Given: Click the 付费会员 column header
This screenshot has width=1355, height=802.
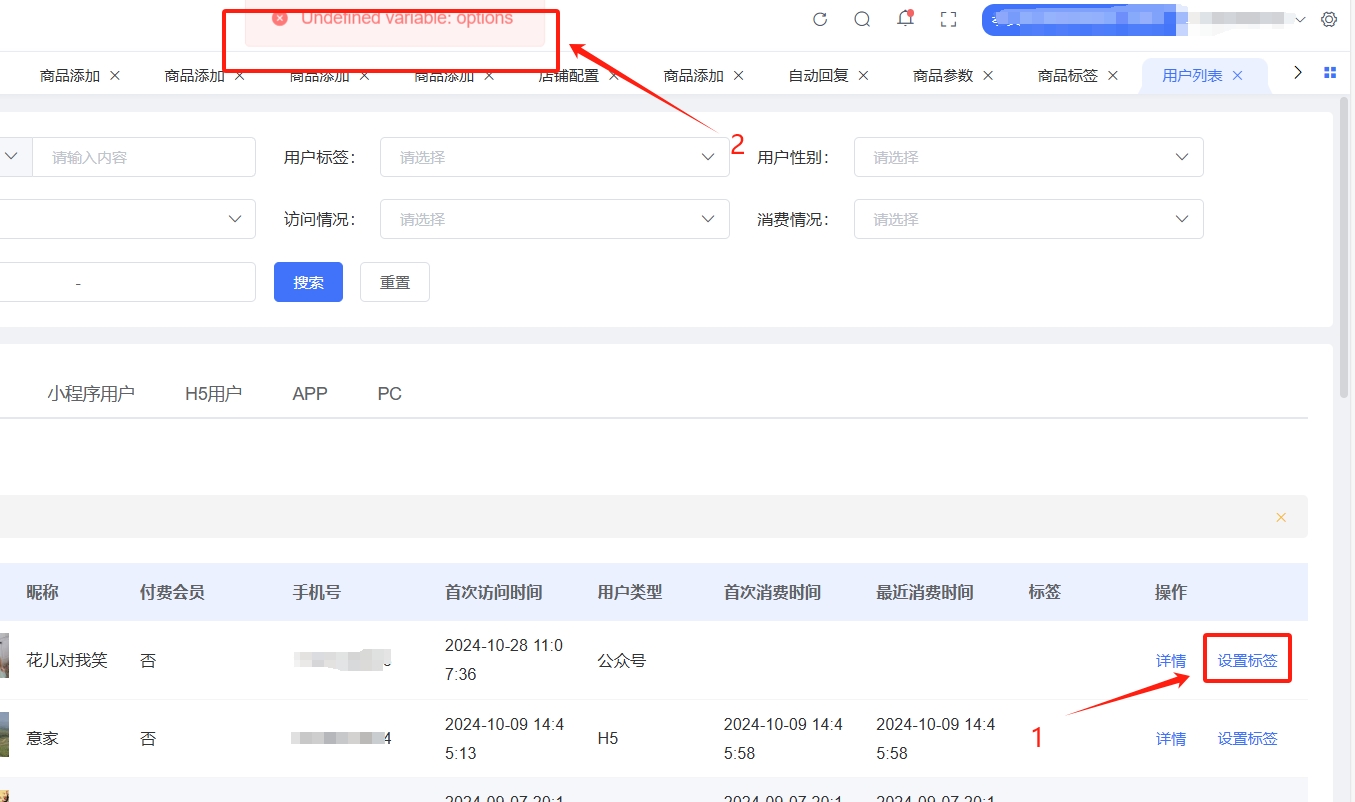Looking at the screenshot, I should point(172,592).
